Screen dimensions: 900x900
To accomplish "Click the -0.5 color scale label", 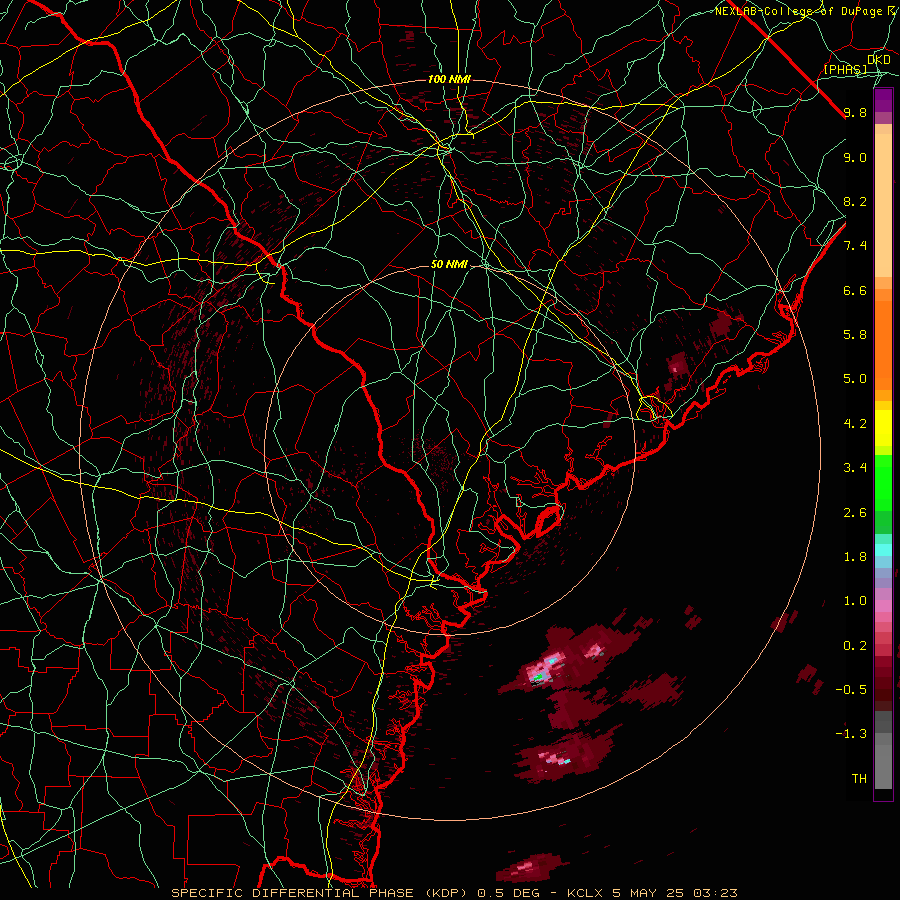I will (851, 689).
